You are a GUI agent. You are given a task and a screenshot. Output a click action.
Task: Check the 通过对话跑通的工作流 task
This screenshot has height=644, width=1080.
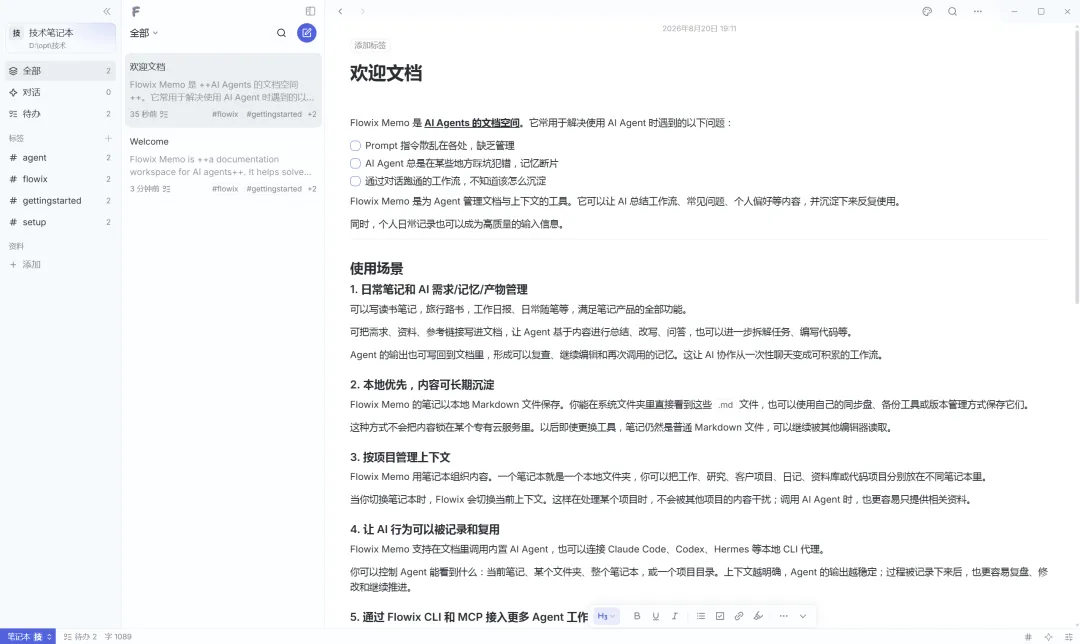coord(355,181)
